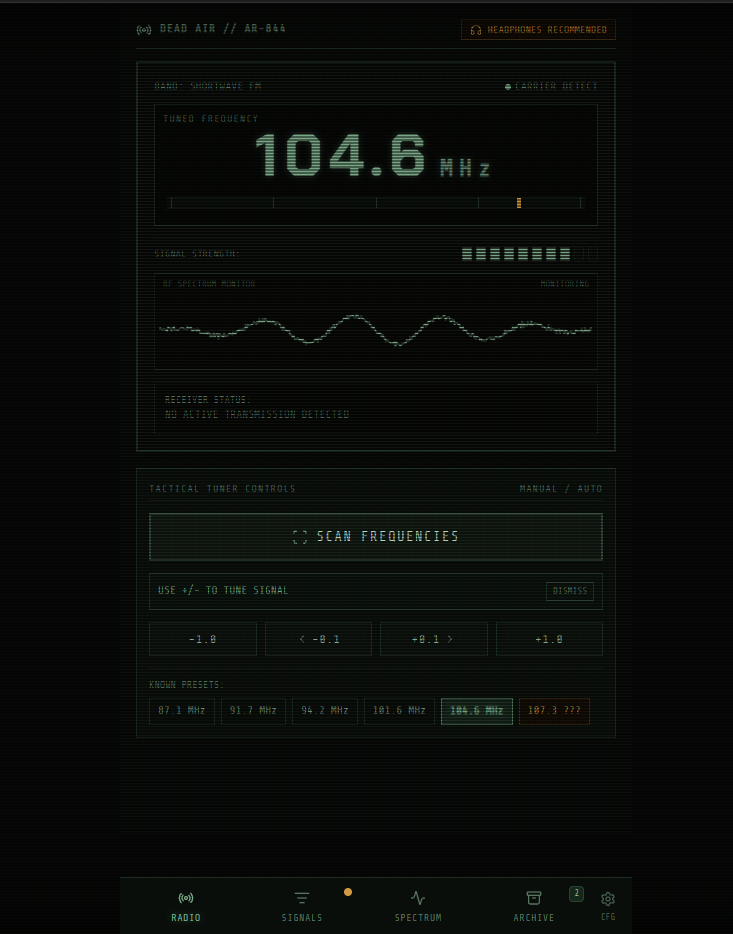Click the Receiver Status label

[x=208, y=400]
